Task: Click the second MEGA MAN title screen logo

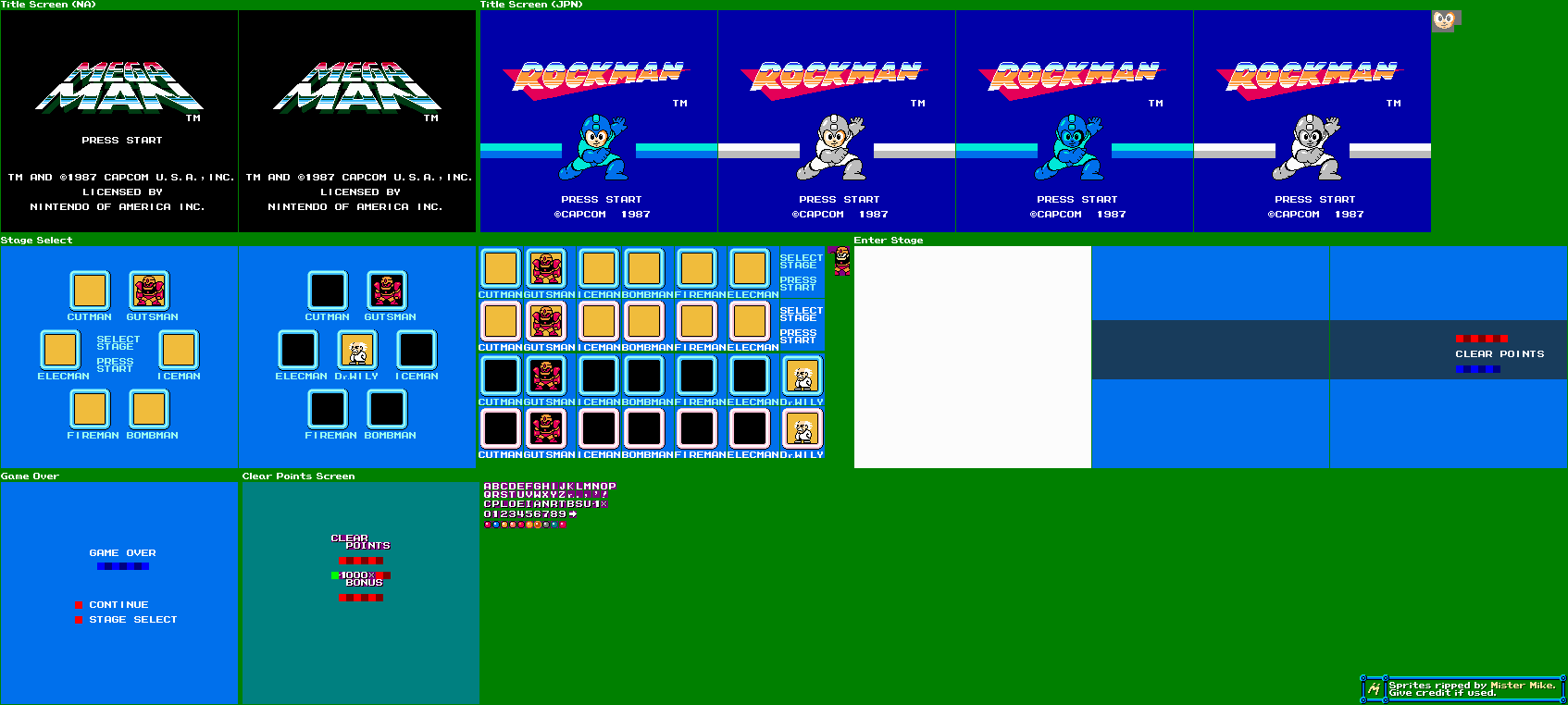Action: point(357,88)
